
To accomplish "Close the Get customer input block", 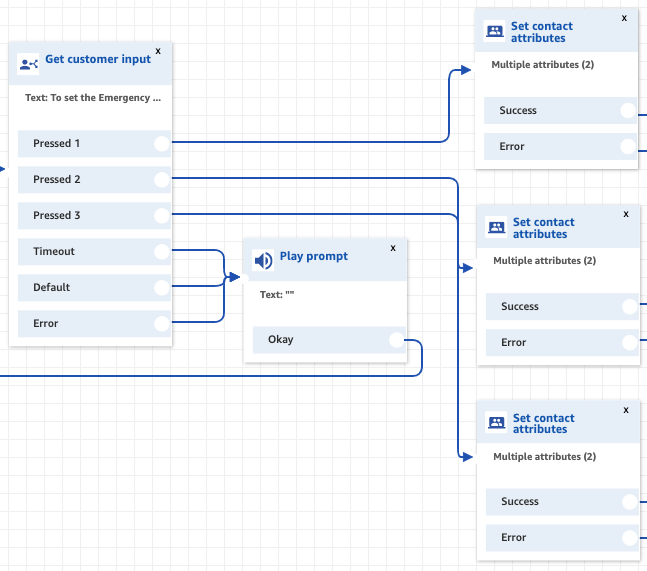I will pos(158,50).
